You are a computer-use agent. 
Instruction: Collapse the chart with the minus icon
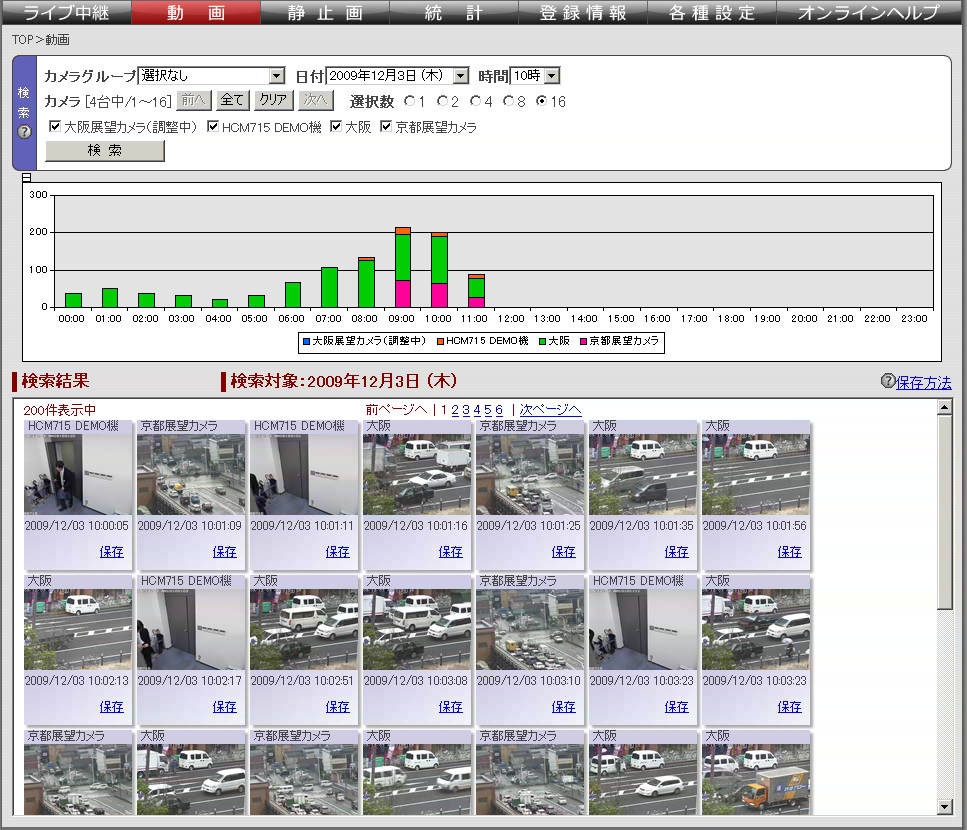tap(27, 178)
